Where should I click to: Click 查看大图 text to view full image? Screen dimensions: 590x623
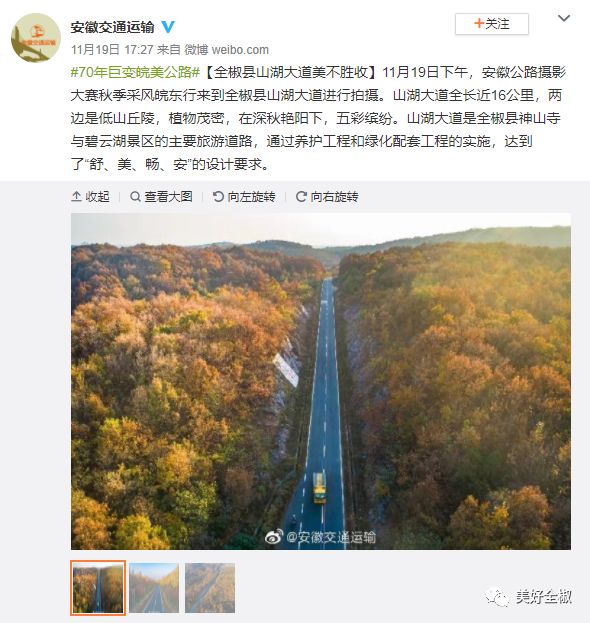(x=168, y=196)
